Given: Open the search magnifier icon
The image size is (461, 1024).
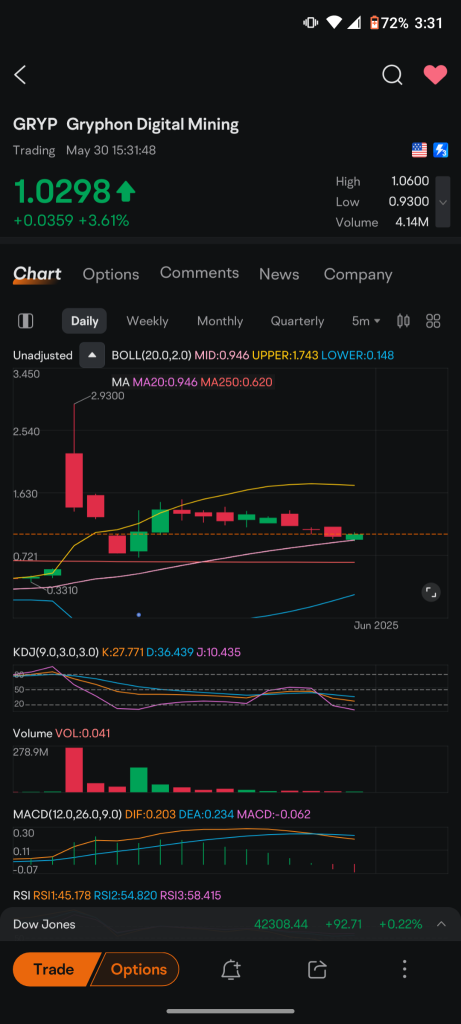Looking at the screenshot, I should click(x=392, y=75).
